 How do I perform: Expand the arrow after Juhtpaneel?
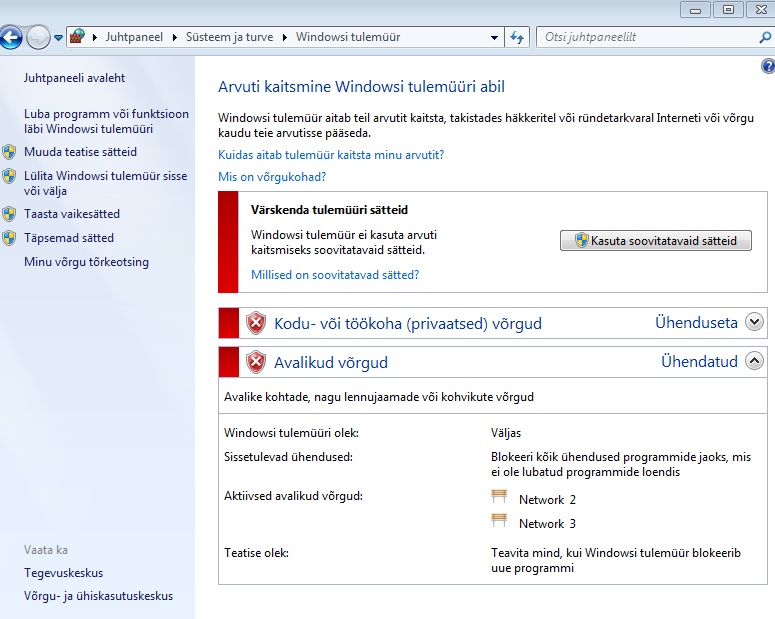[x=174, y=37]
